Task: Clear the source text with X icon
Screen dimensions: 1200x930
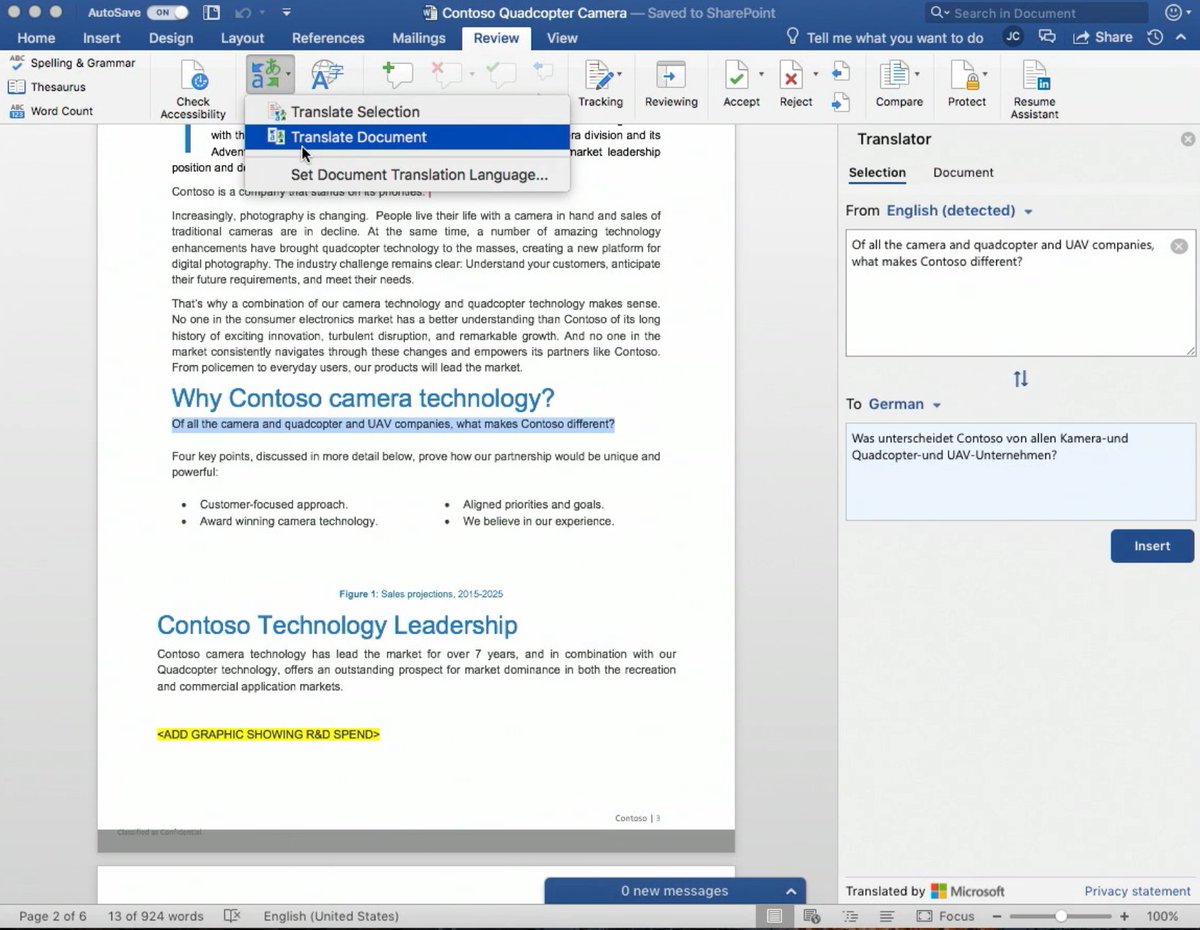Action: pos(1179,246)
